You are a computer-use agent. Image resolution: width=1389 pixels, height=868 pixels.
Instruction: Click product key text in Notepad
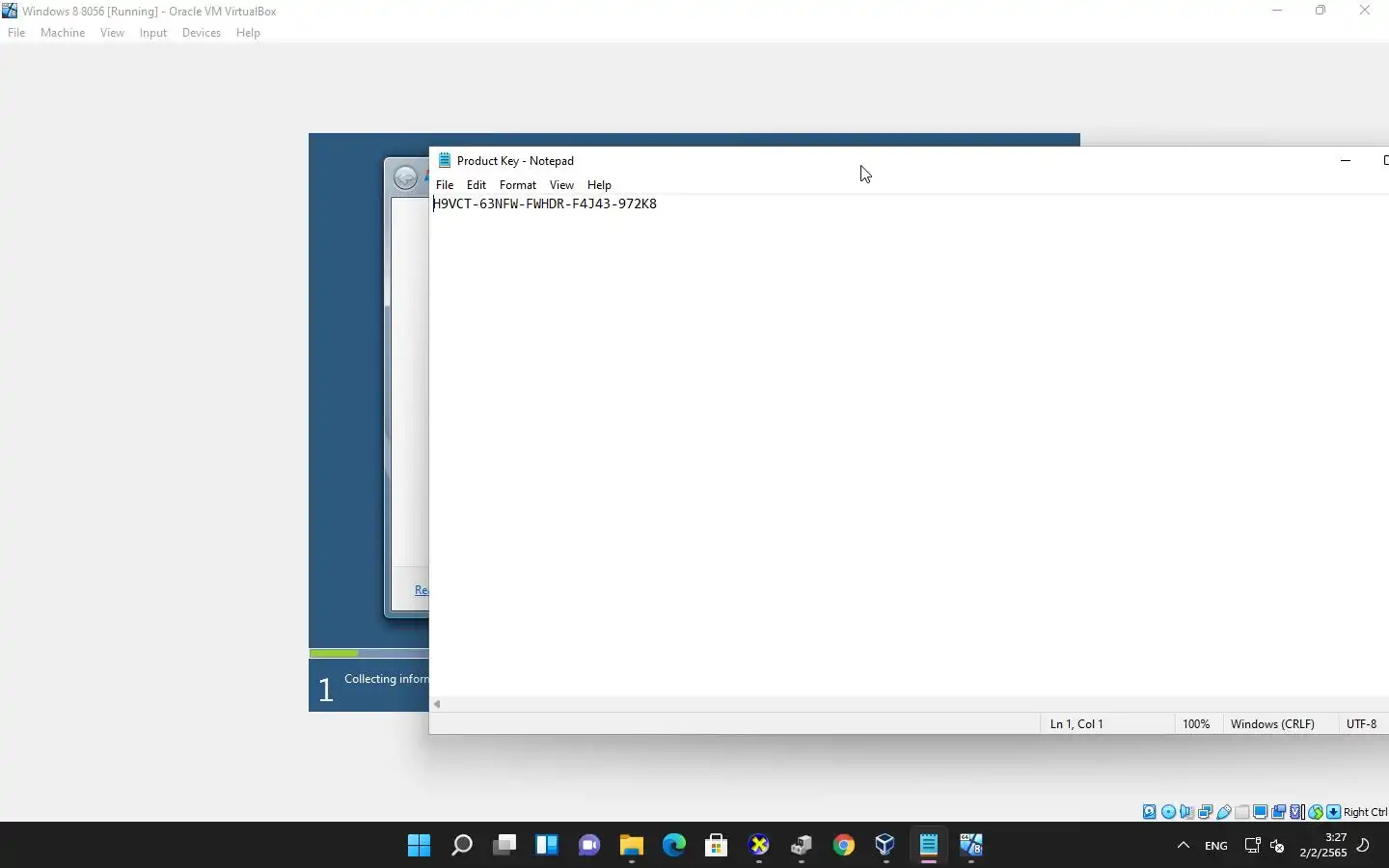point(545,203)
